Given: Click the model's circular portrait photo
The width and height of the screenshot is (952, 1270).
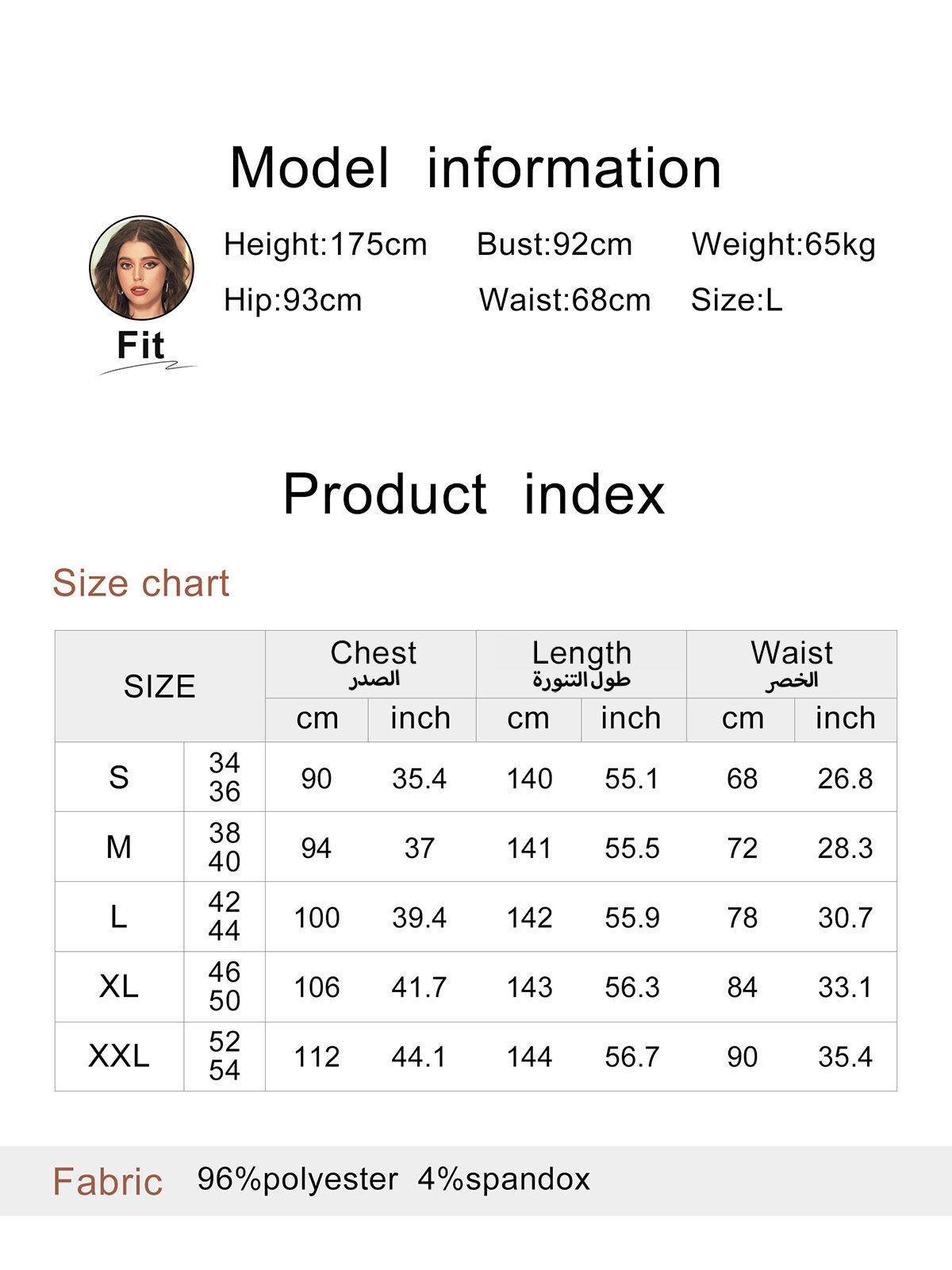Looking at the screenshot, I should click(x=141, y=268).
